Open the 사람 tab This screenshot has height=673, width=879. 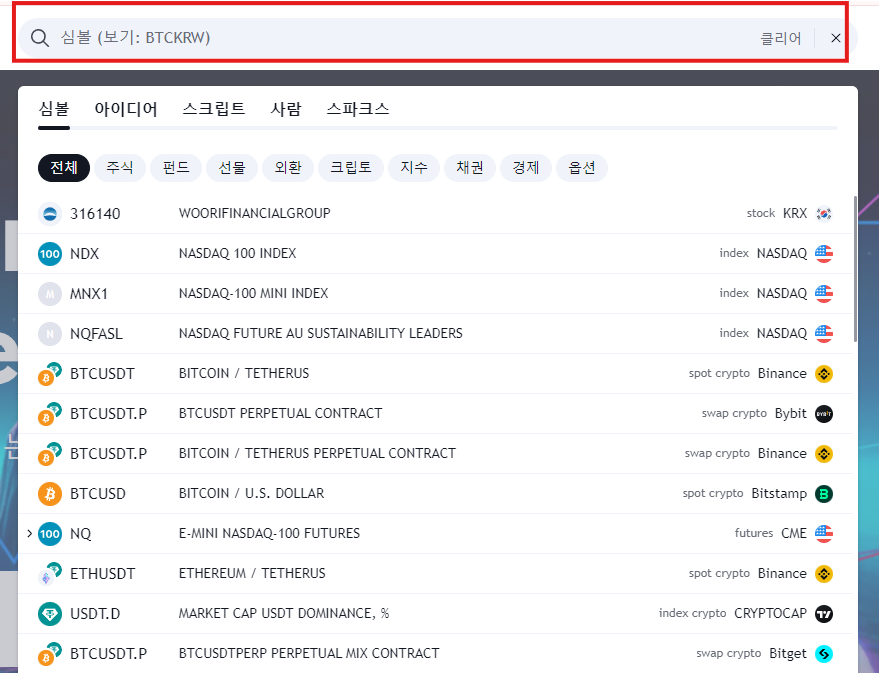286,109
